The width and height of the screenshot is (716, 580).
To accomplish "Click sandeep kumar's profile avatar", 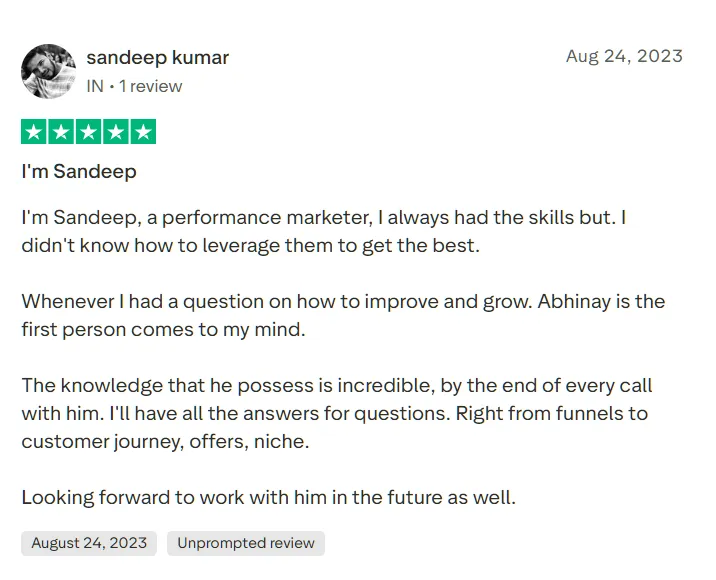I will click(x=48, y=71).
